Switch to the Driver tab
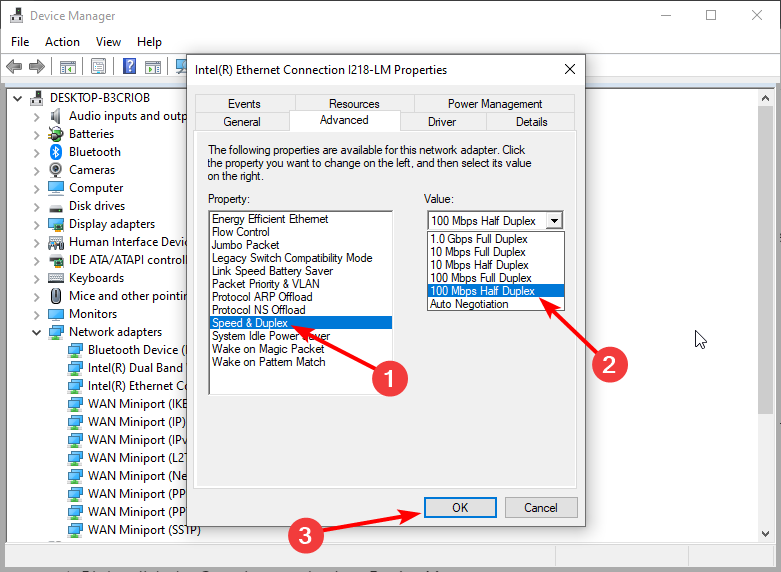The width and height of the screenshot is (781, 572). (442, 122)
